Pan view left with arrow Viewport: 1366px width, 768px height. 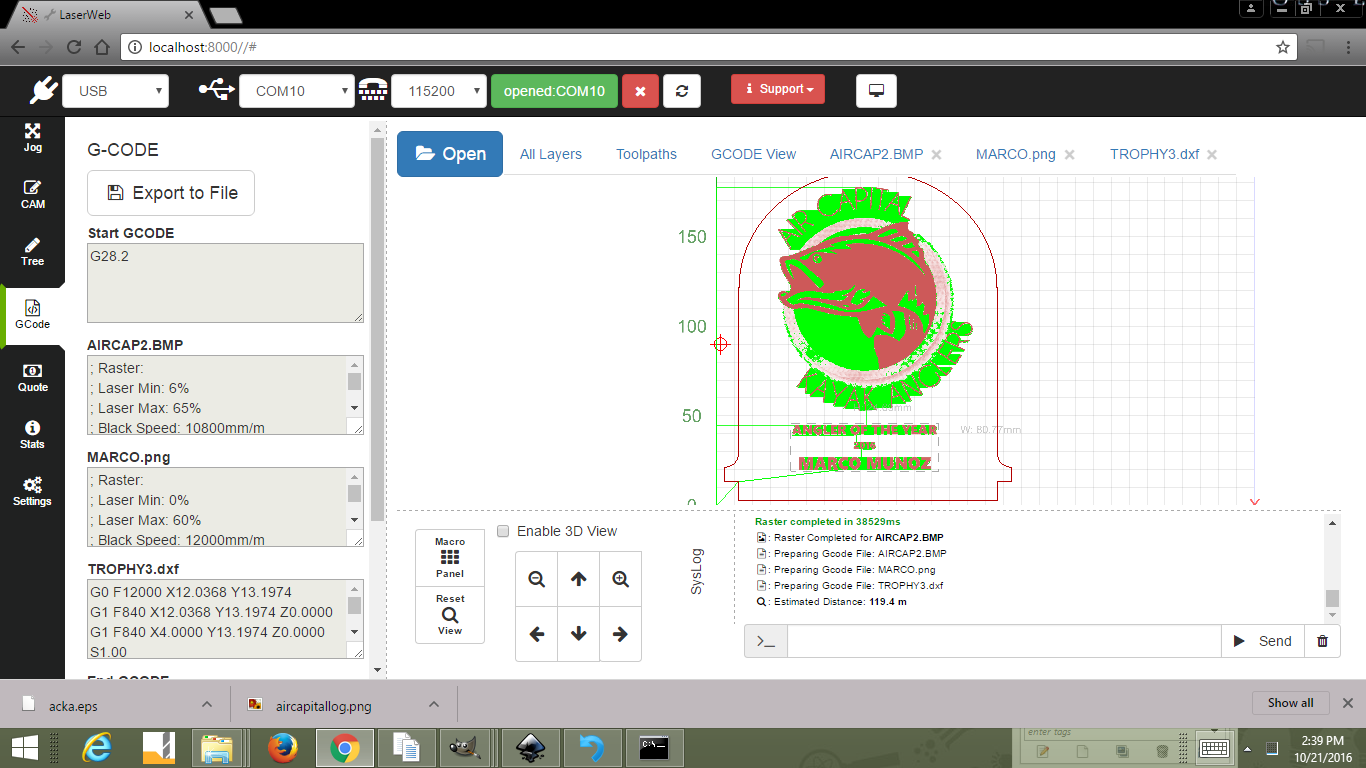point(537,634)
